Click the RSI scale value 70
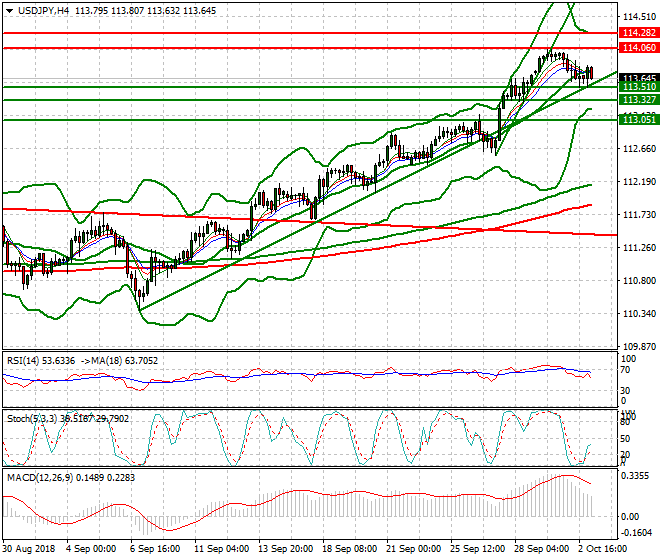The image size is (660, 560). click(x=625, y=370)
